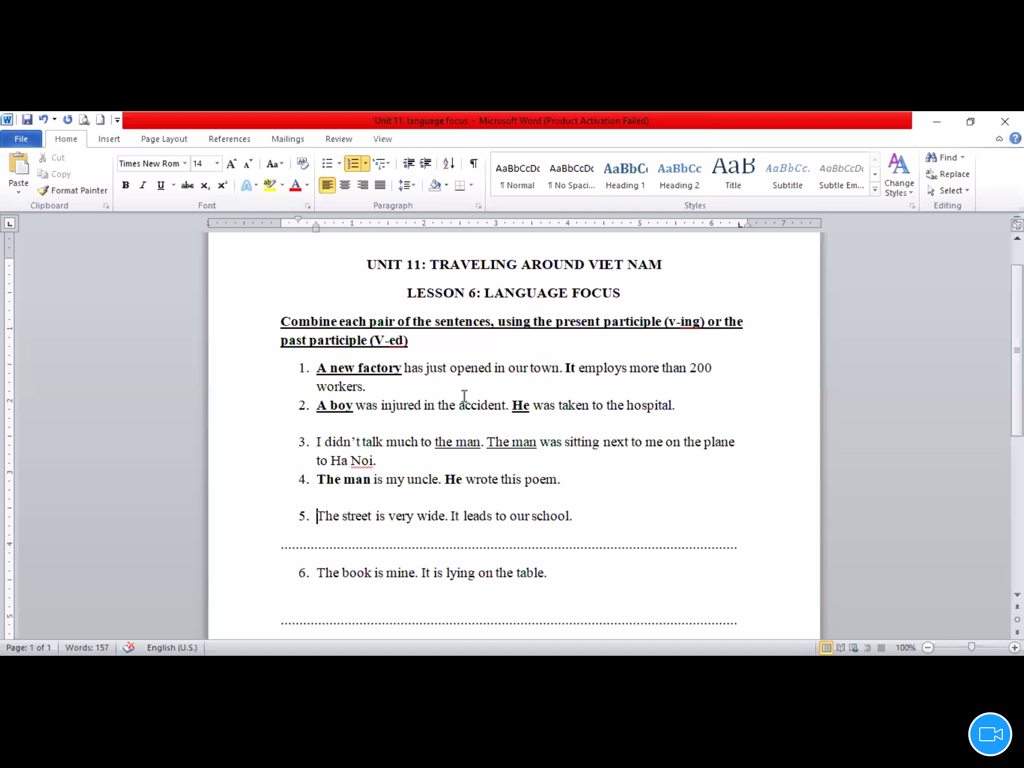Apply superscript formatting

[222, 185]
